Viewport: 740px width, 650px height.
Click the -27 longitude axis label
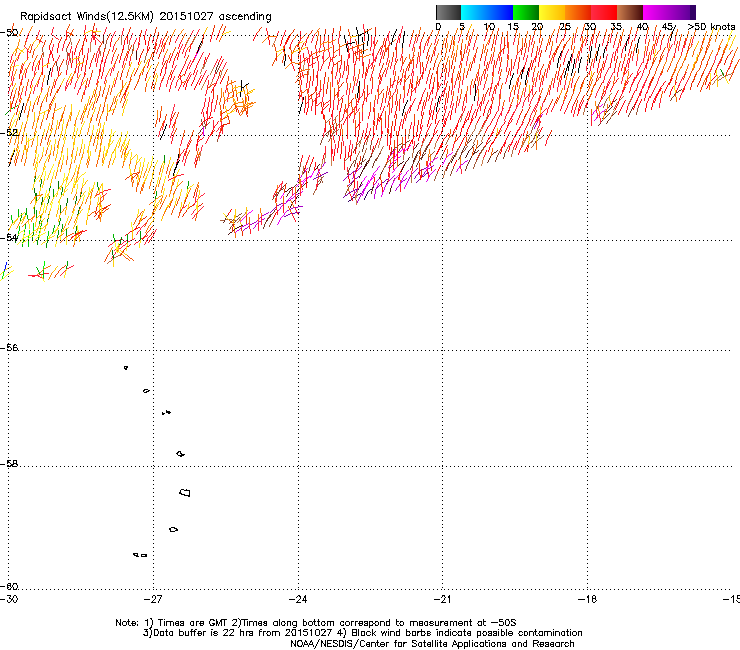[x=153, y=599]
